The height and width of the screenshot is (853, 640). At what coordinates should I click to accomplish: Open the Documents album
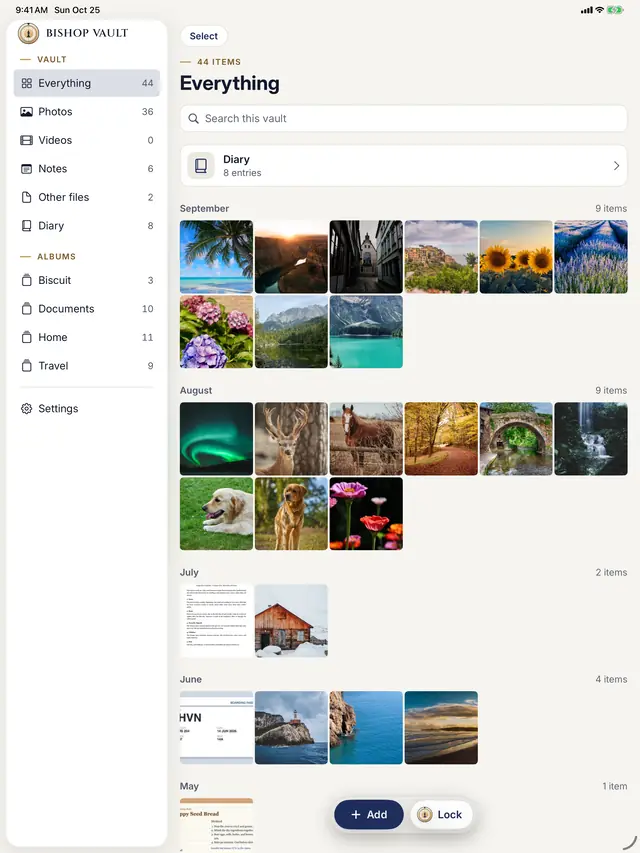(87, 308)
